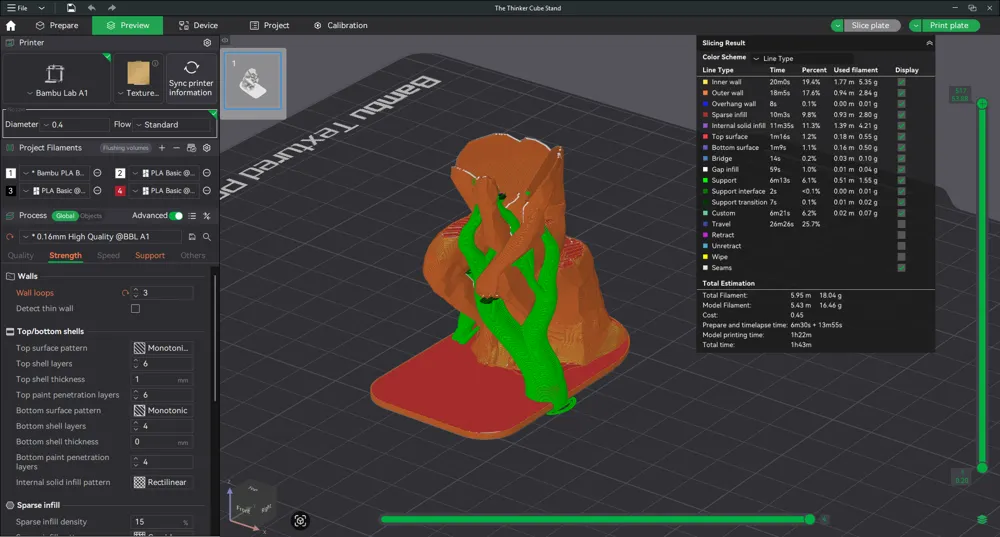Open Print plate options arrow
The image size is (1000, 537).
click(x=915, y=26)
